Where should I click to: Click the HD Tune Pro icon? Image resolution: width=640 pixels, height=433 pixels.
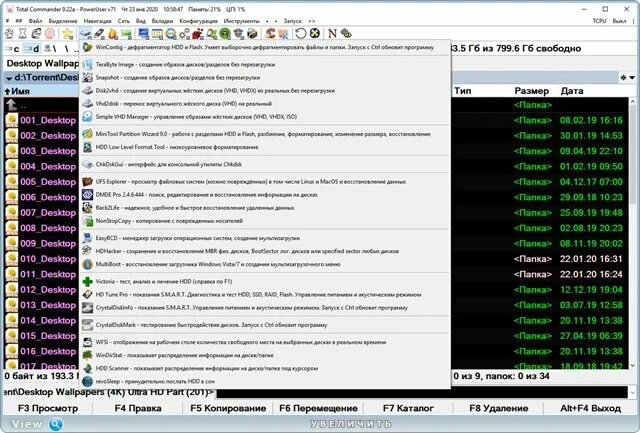87,295
